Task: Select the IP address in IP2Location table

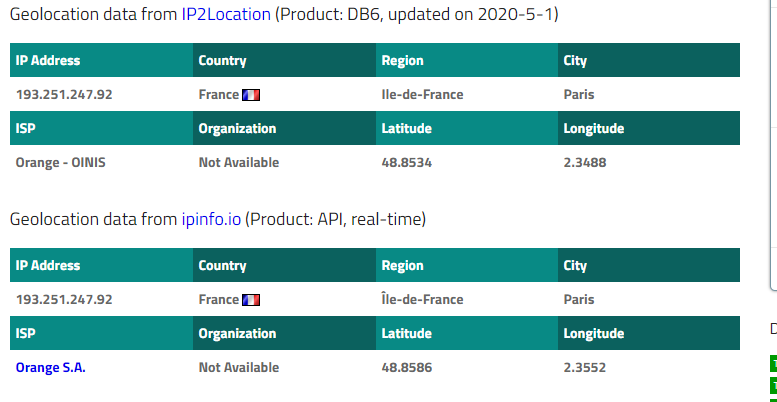Action: 64,94
